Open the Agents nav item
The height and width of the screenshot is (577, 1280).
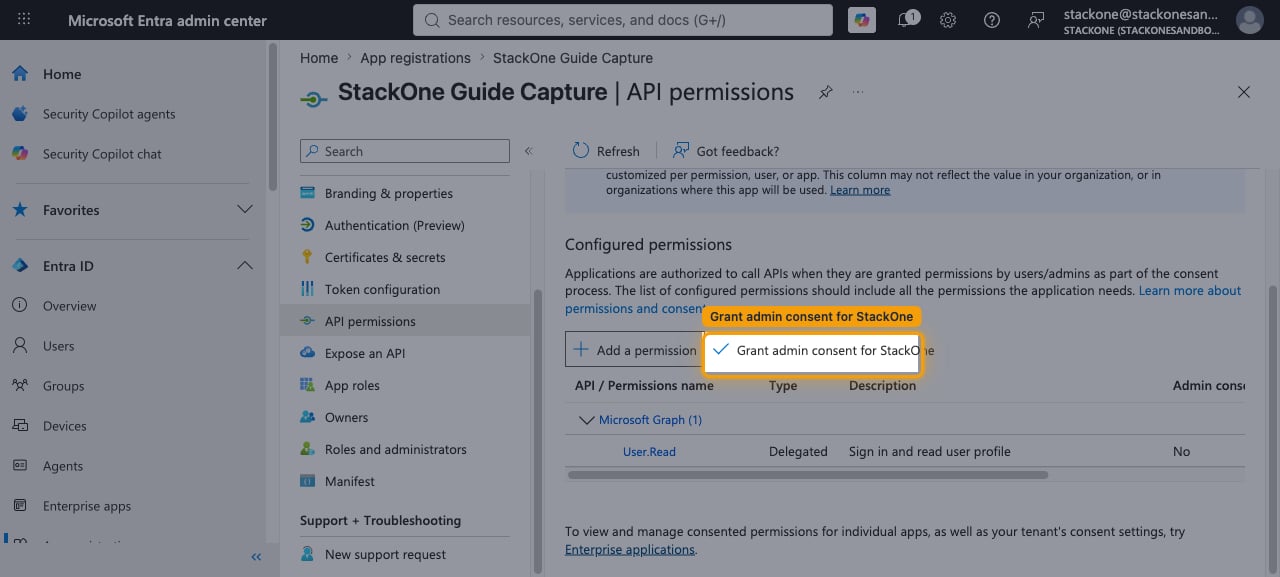(x=62, y=466)
